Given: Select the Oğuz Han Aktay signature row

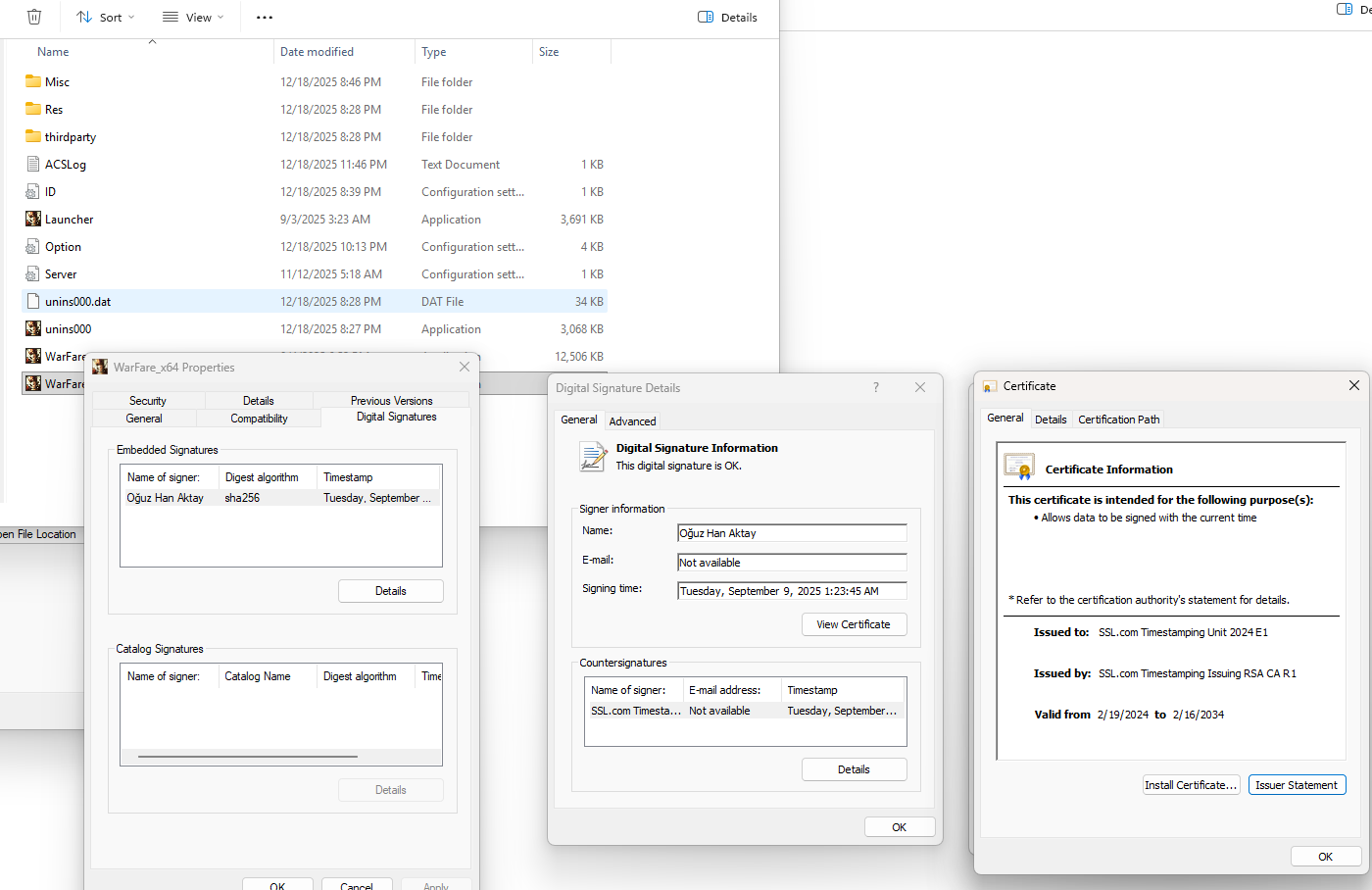Looking at the screenshot, I should click(x=280, y=498).
